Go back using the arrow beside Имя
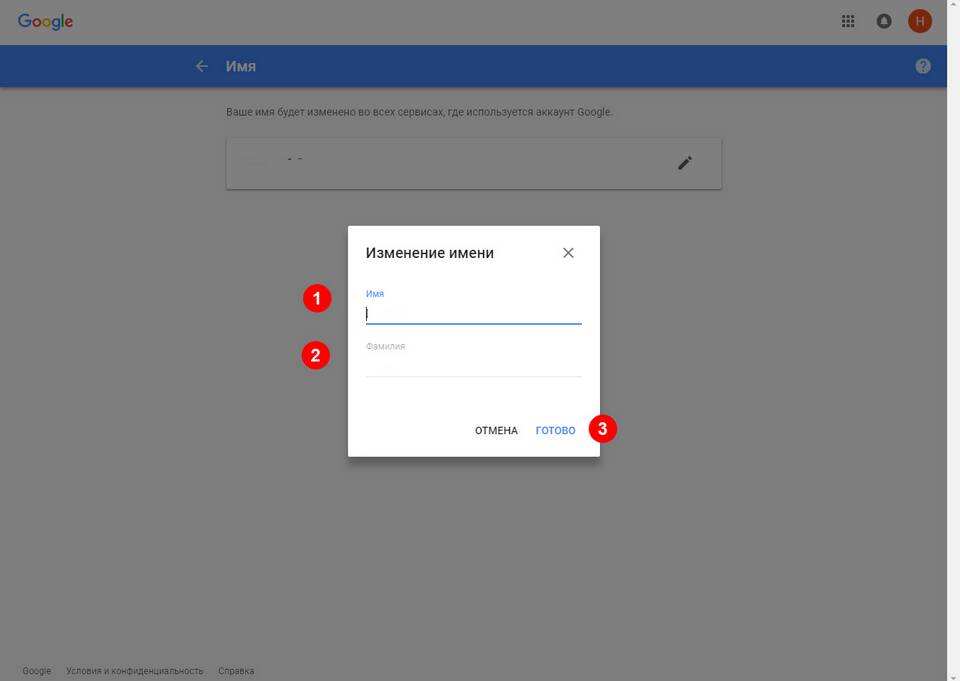The width and height of the screenshot is (960, 681). [x=201, y=66]
